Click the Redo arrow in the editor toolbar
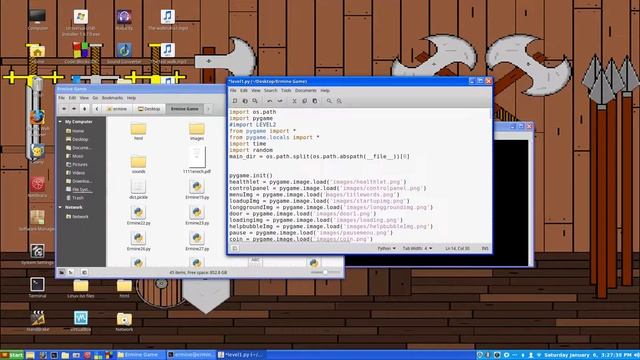640x360 pixels. coord(280,101)
